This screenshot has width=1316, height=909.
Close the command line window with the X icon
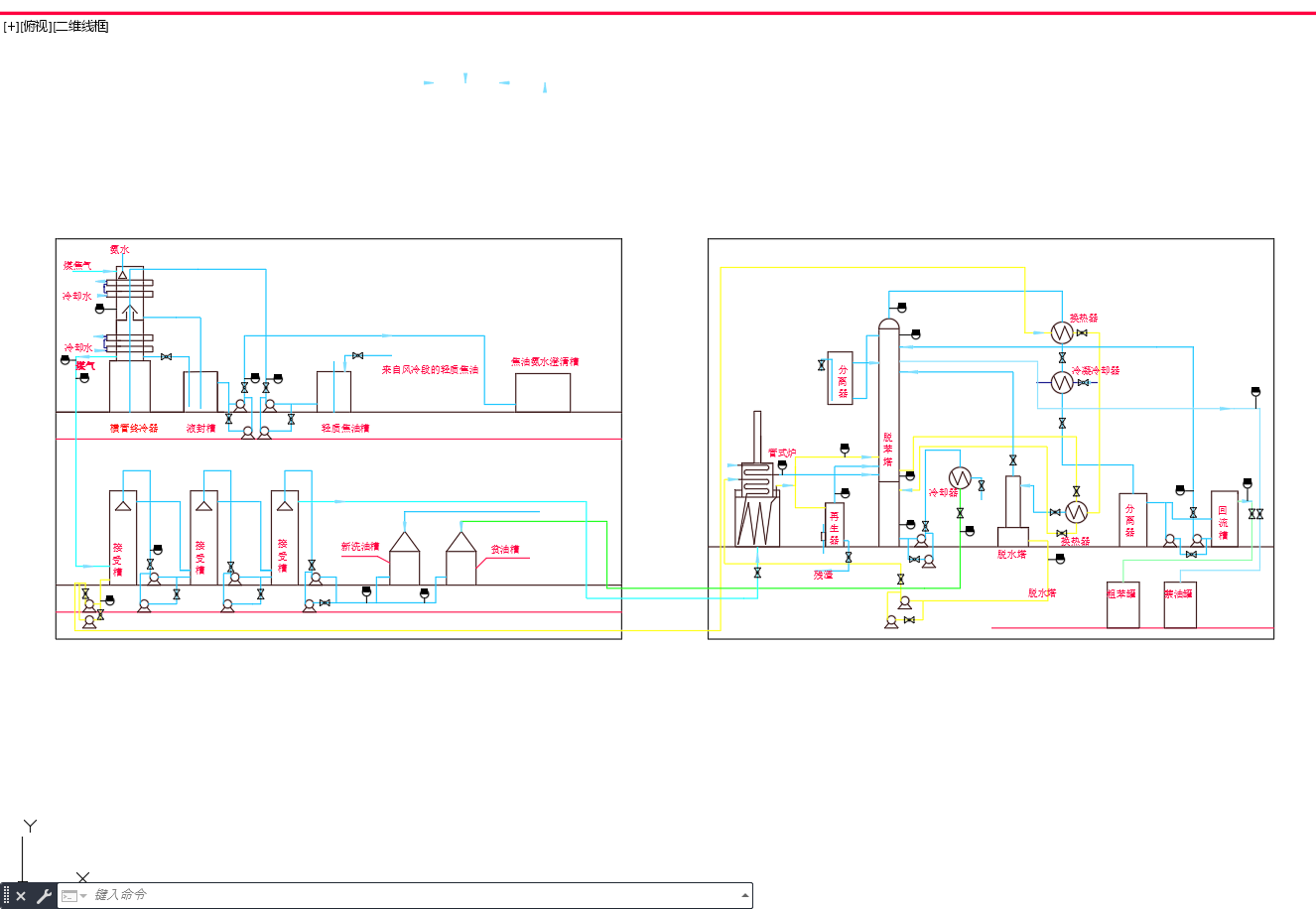(21, 896)
